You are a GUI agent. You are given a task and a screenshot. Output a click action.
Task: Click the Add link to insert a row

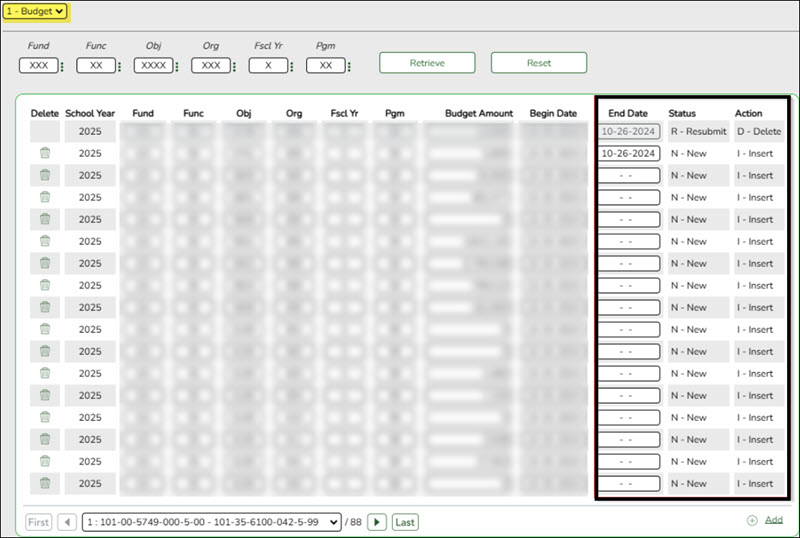773,521
